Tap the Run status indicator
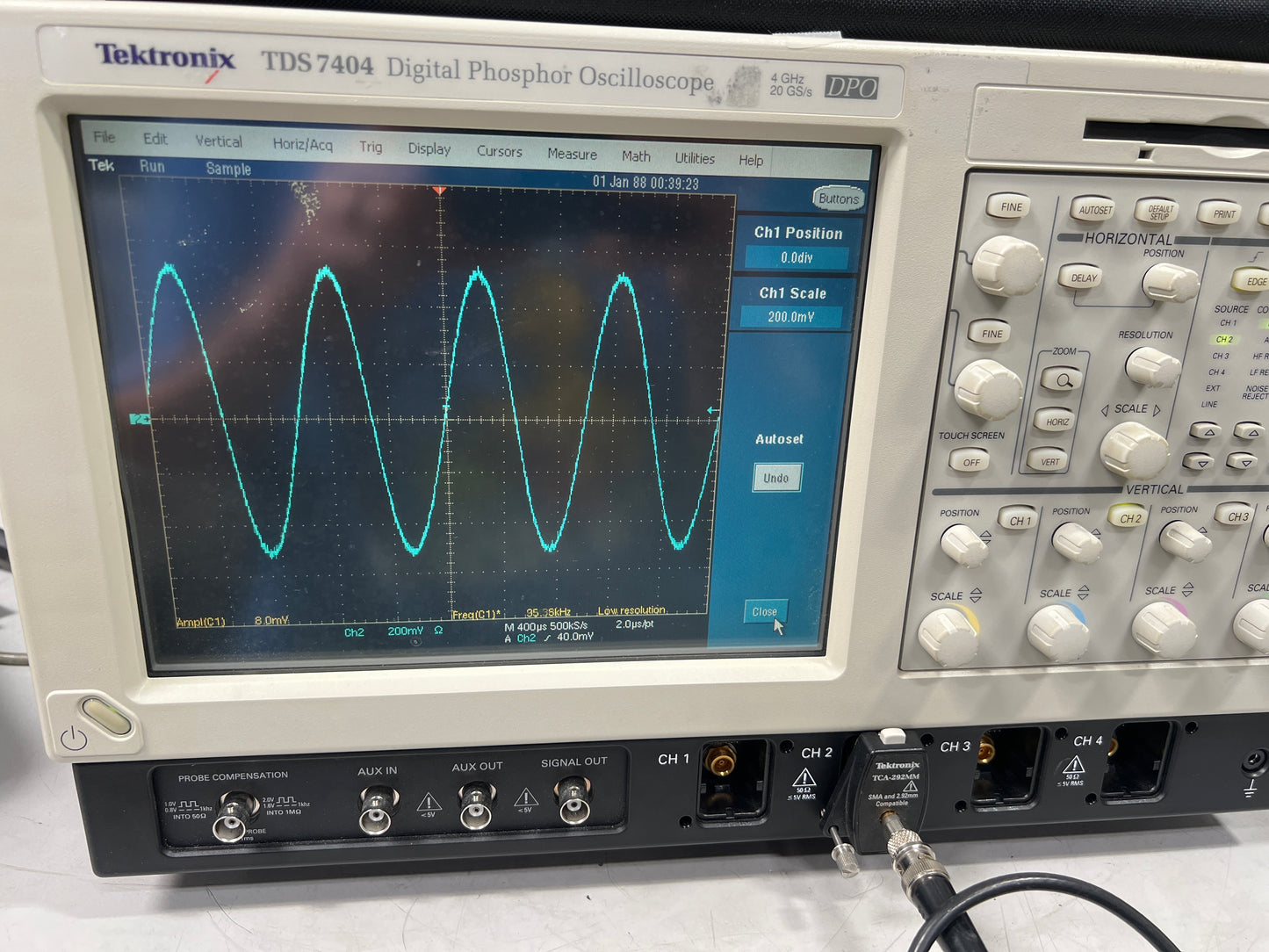1269x952 pixels. [x=152, y=166]
